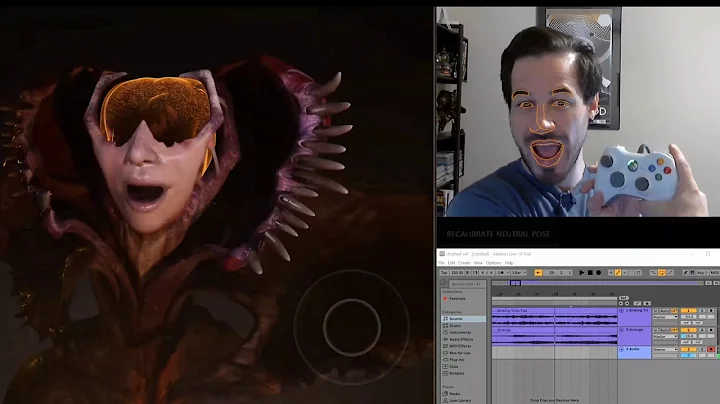Open the Create menu in Ableton
The image size is (720, 404).
464,263
